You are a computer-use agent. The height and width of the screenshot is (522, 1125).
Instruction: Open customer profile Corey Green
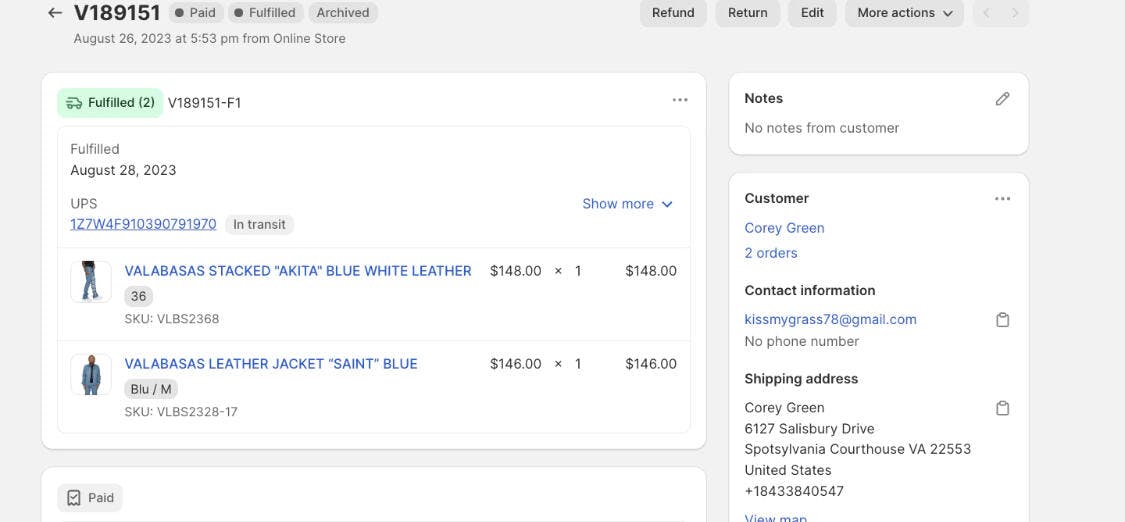coord(784,228)
